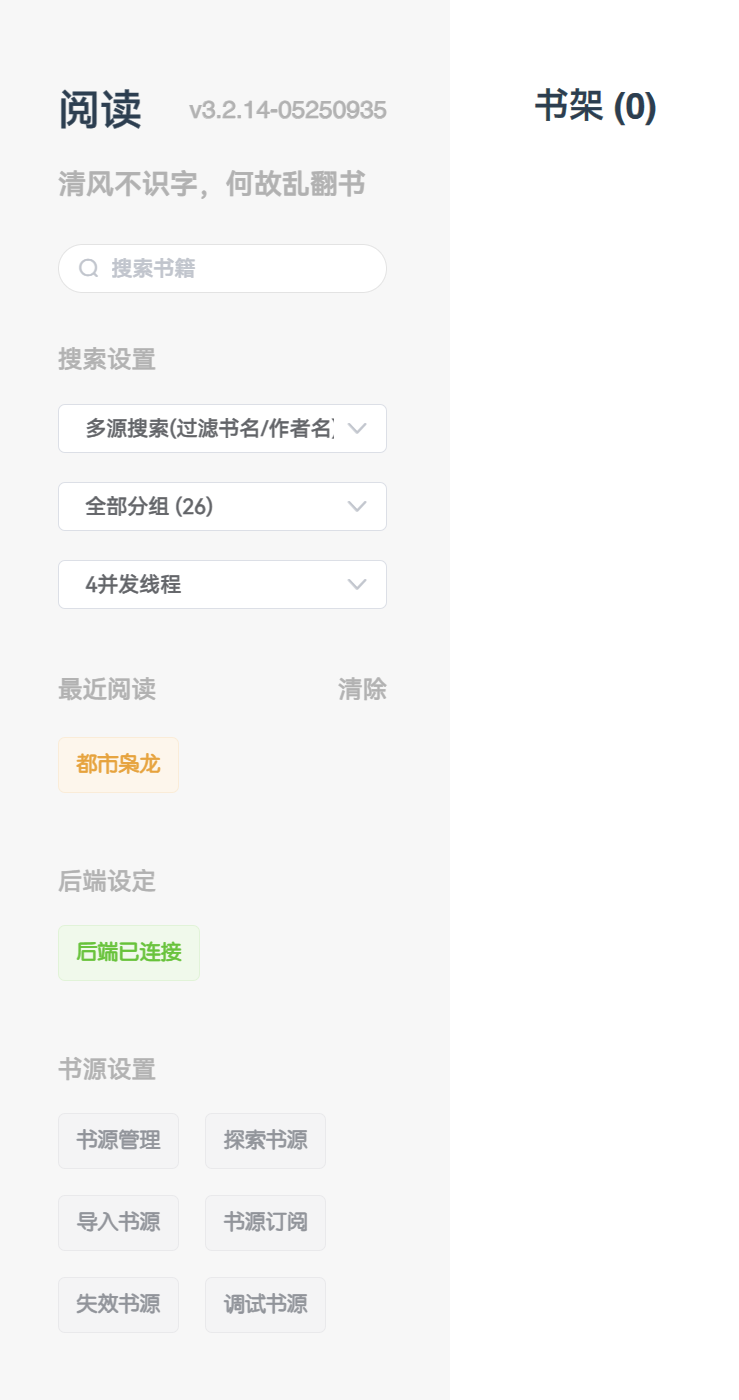The height and width of the screenshot is (1400, 739).
Task: Click the chevron arrow beside 4并发线程
Action: [357, 585]
